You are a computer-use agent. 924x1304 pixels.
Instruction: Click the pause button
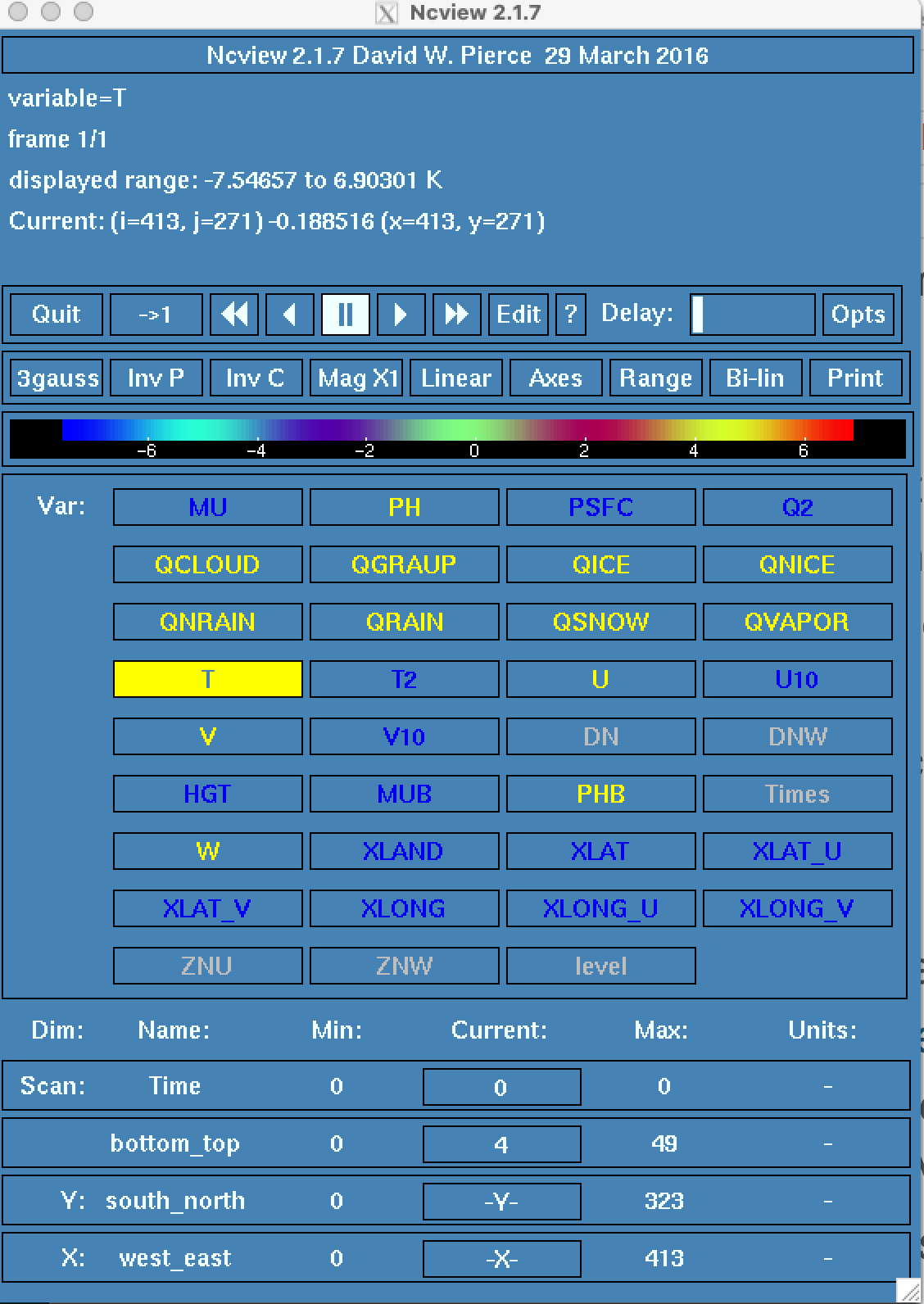pyautogui.click(x=345, y=315)
